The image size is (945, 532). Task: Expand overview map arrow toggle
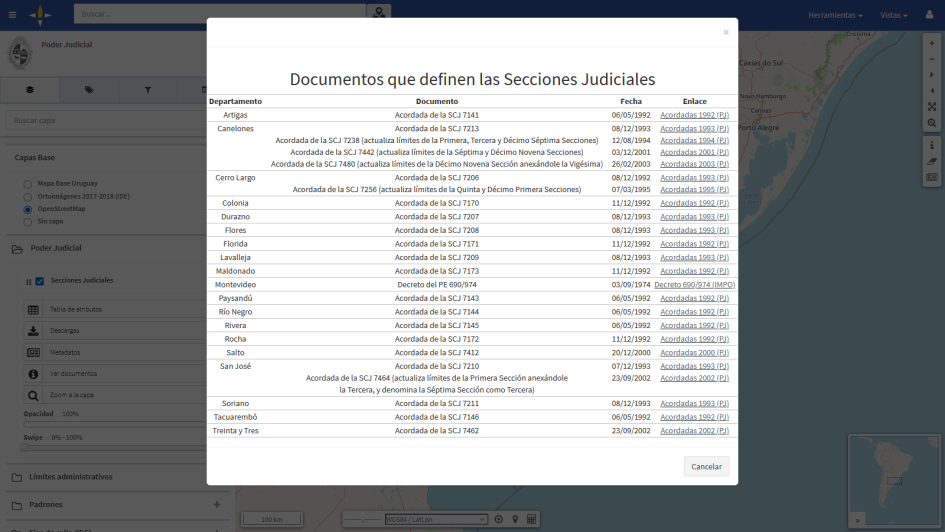tap(857, 520)
